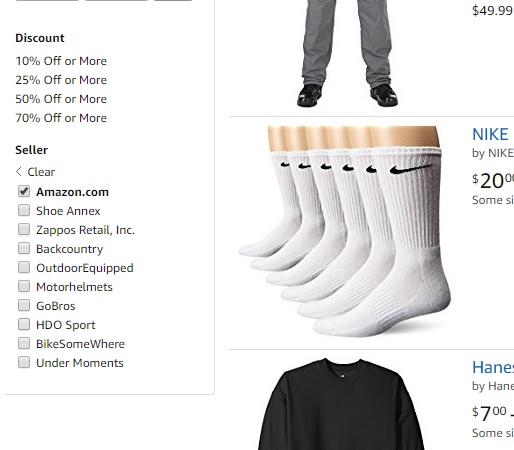Viewport: 514px width, 450px height.
Task: Choose the 70% Off or More filter
Action: tap(61, 118)
